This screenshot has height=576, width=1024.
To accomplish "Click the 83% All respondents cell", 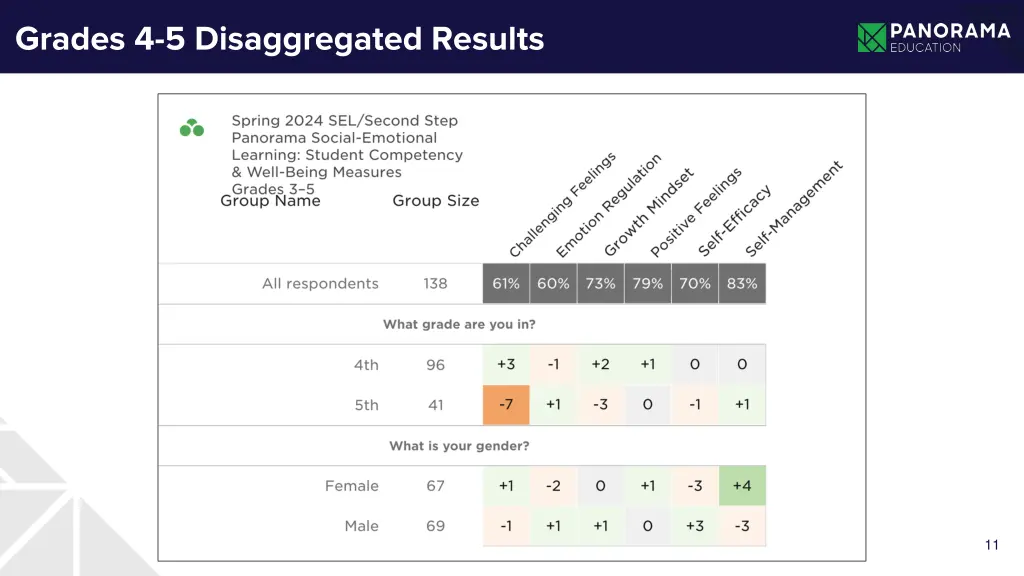I will (x=742, y=283).
